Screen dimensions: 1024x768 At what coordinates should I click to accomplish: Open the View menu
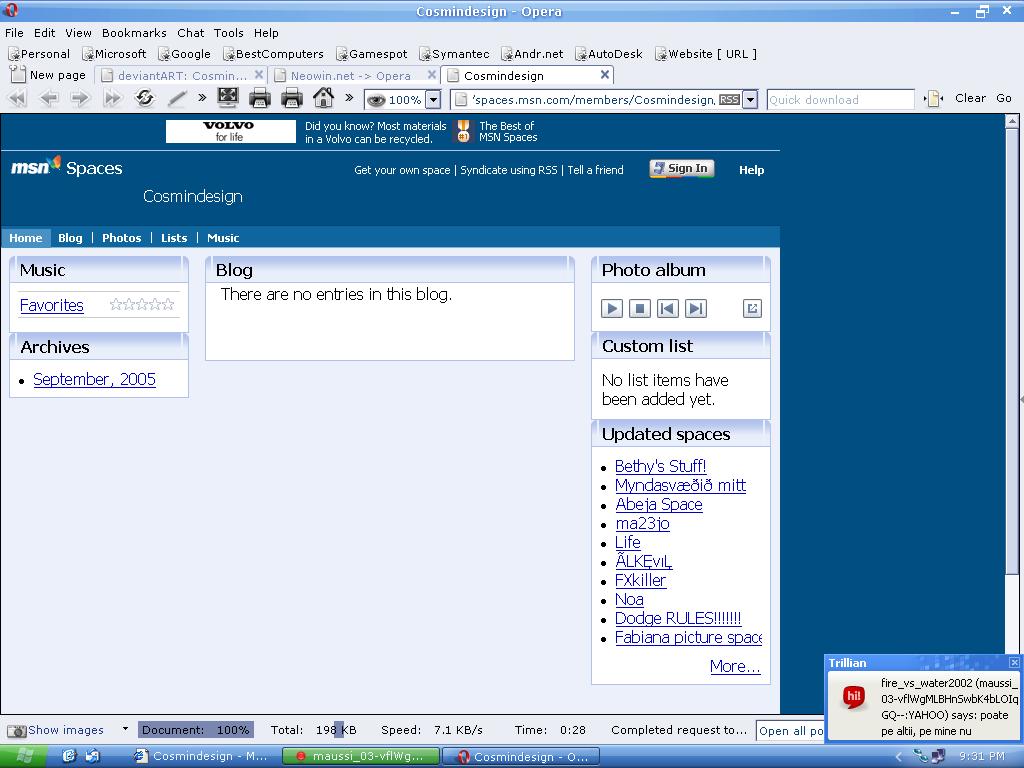(78, 33)
